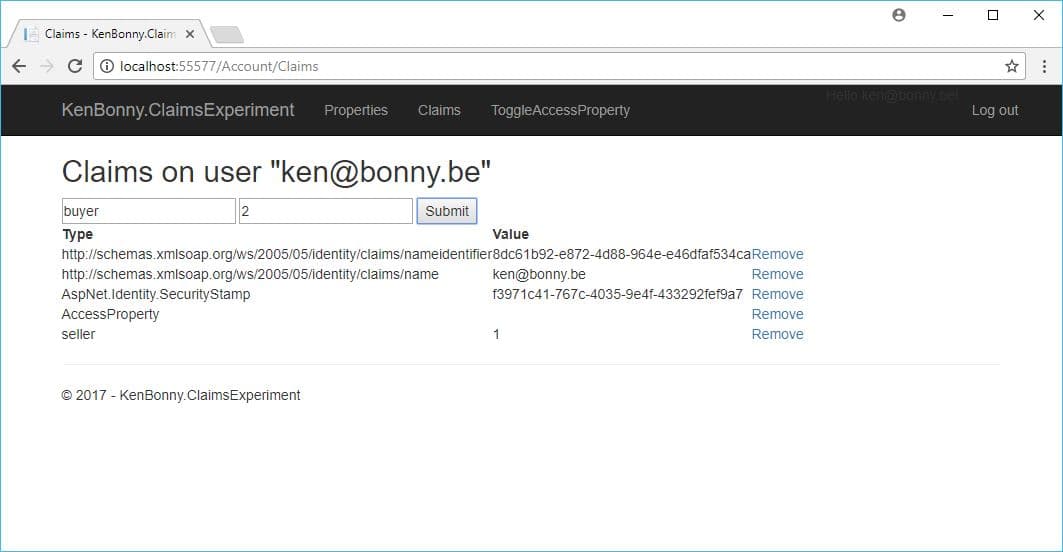Image resolution: width=1063 pixels, height=552 pixels.
Task: Click the claim value field containing 2
Action: pyautogui.click(x=325, y=211)
